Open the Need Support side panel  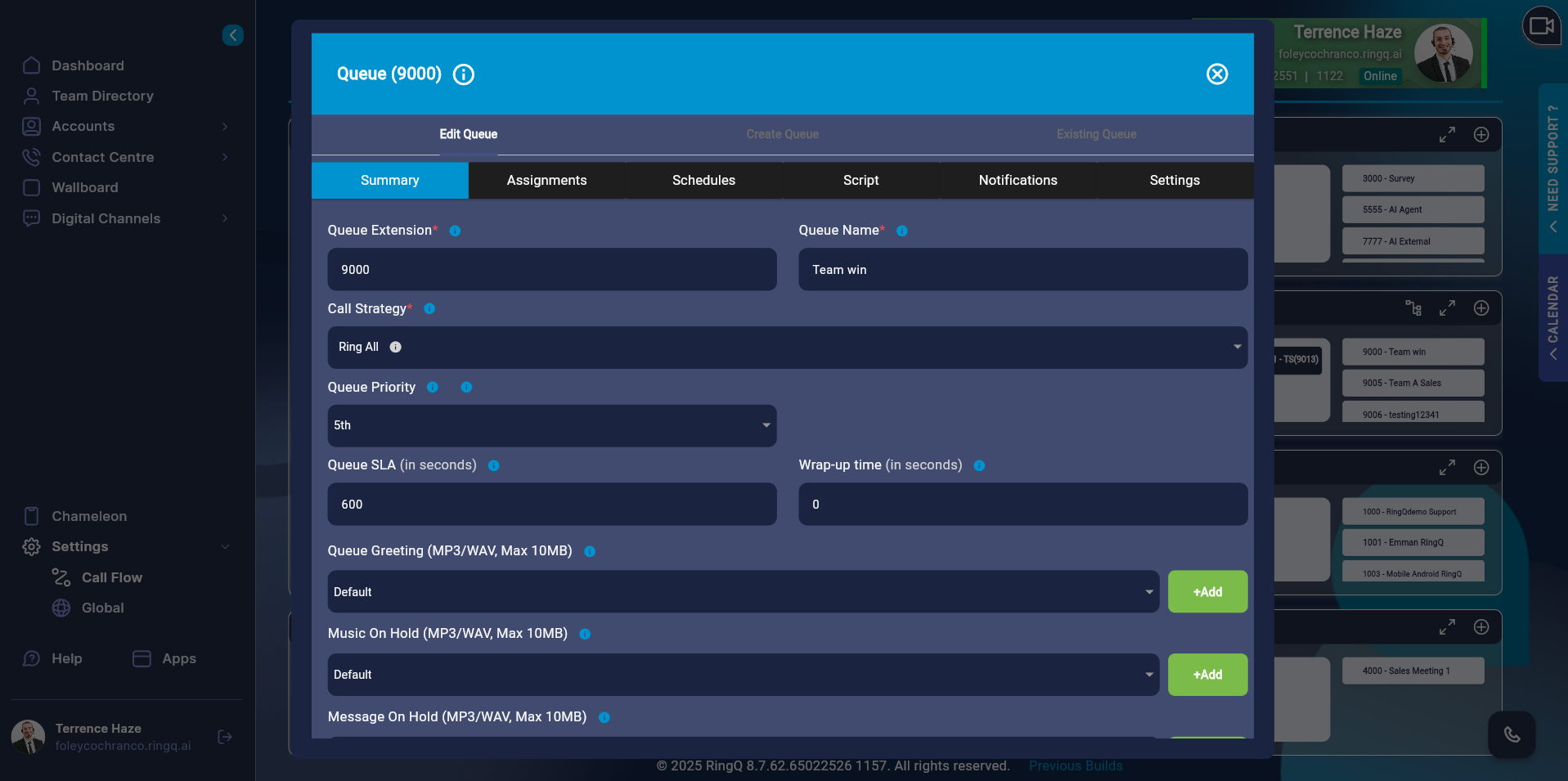(1552, 172)
